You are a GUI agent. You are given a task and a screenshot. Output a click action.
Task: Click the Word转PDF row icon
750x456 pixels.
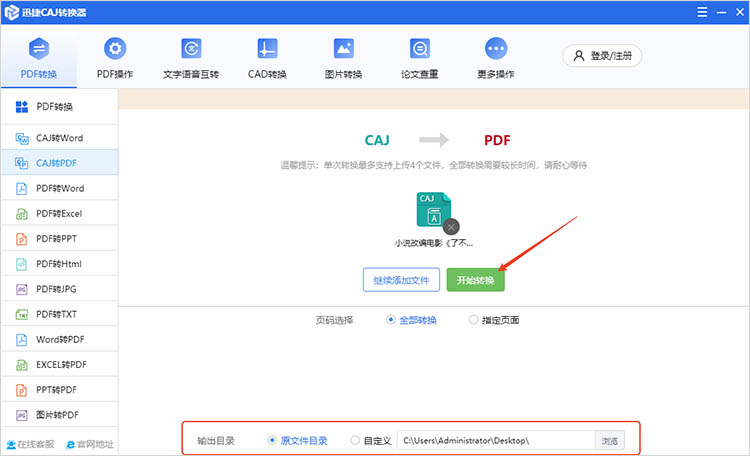tap(22, 340)
